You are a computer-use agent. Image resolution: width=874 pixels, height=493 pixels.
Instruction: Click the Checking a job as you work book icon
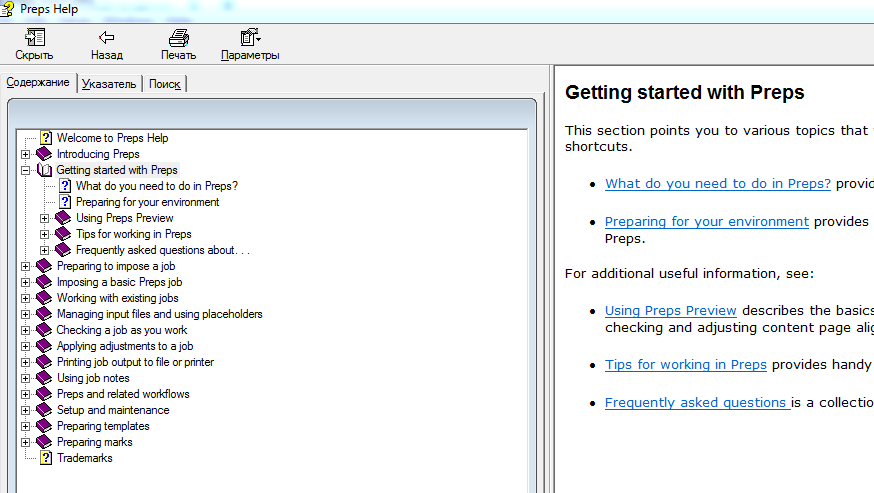[x=44, y=330]
